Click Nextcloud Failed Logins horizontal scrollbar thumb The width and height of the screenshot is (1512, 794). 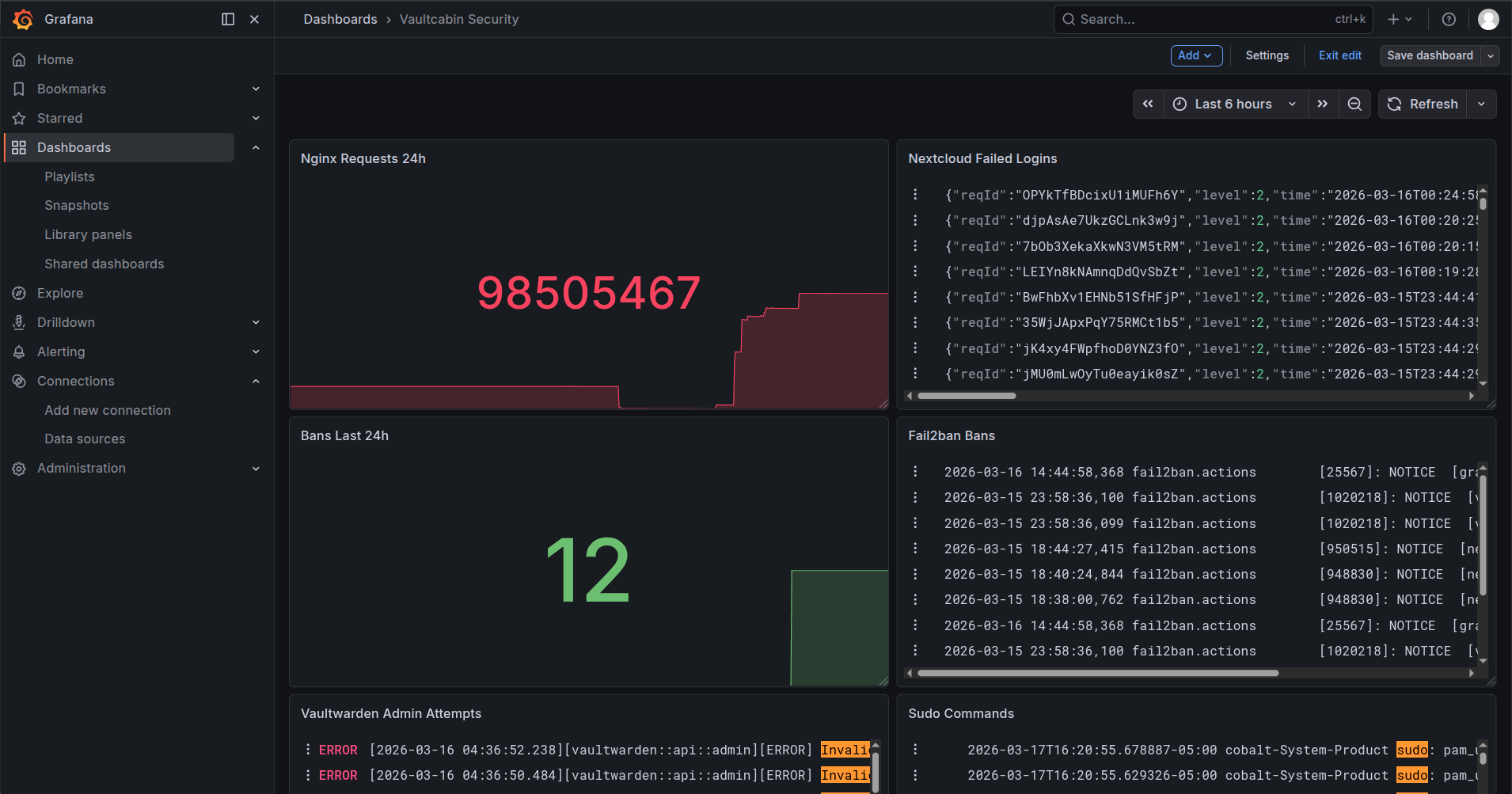tap(967, 396)
